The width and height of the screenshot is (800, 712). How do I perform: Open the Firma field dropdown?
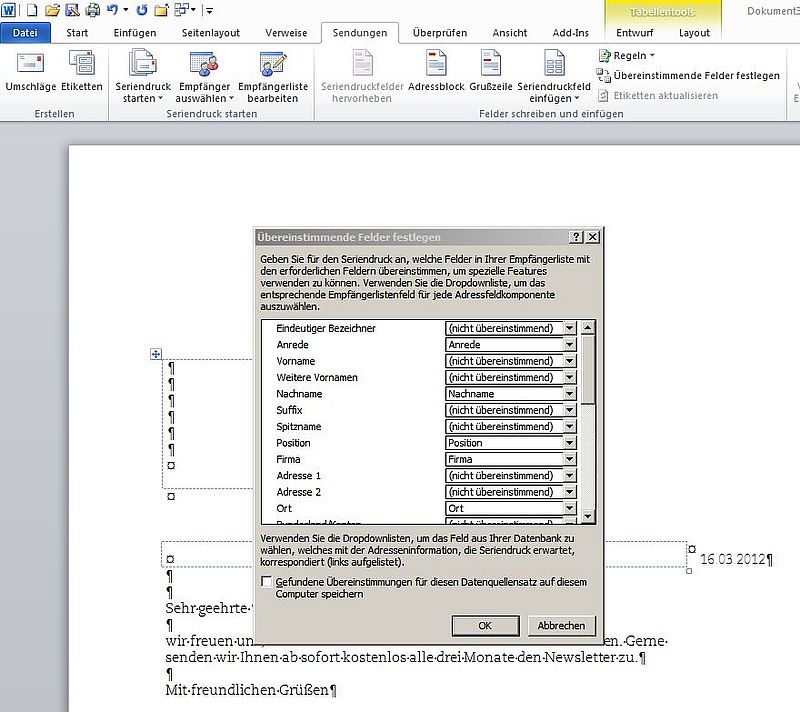pos(569,459)
